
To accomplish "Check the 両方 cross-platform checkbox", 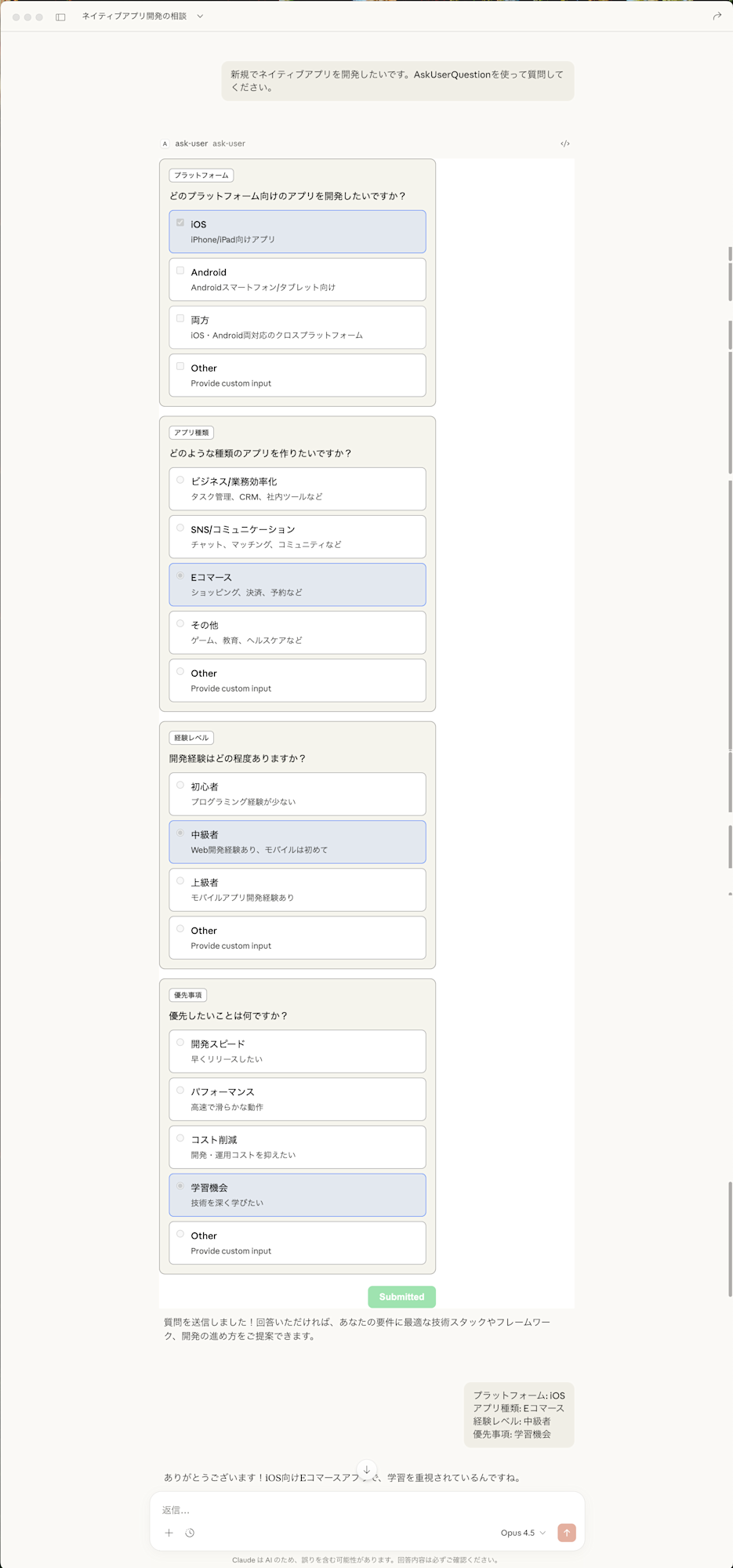I will click(180, 319).
